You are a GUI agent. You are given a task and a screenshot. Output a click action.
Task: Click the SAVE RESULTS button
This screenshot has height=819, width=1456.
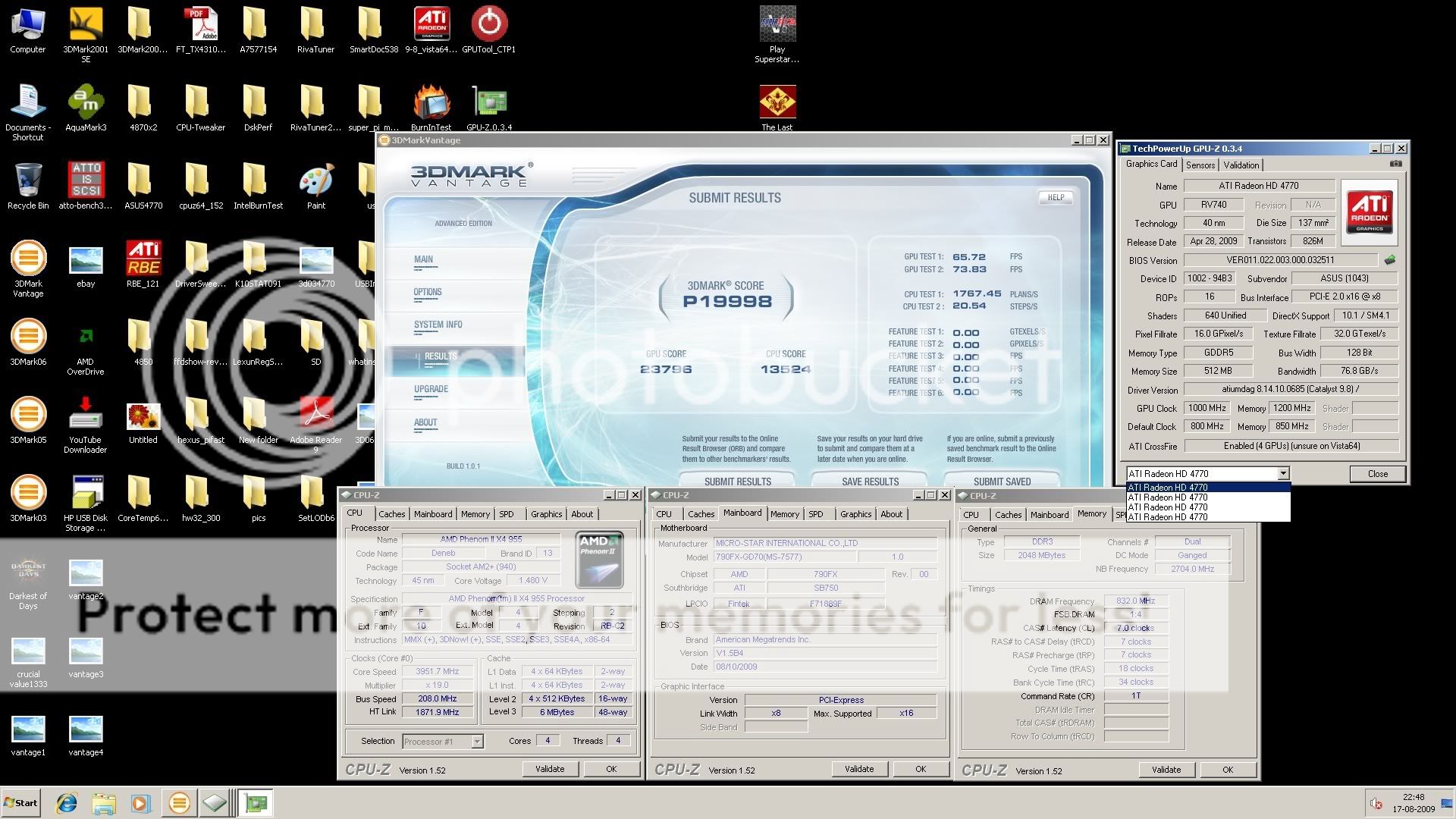coord(870,481)
